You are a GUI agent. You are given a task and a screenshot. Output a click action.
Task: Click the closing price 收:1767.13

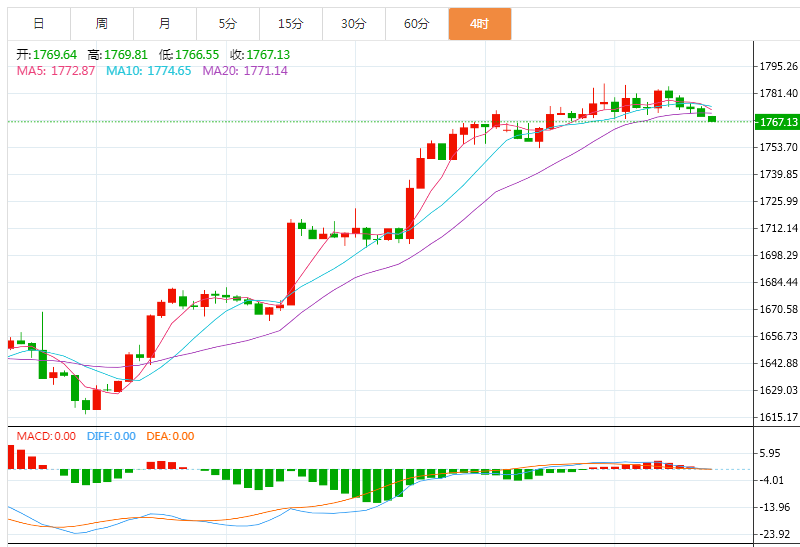coord(260,55)
